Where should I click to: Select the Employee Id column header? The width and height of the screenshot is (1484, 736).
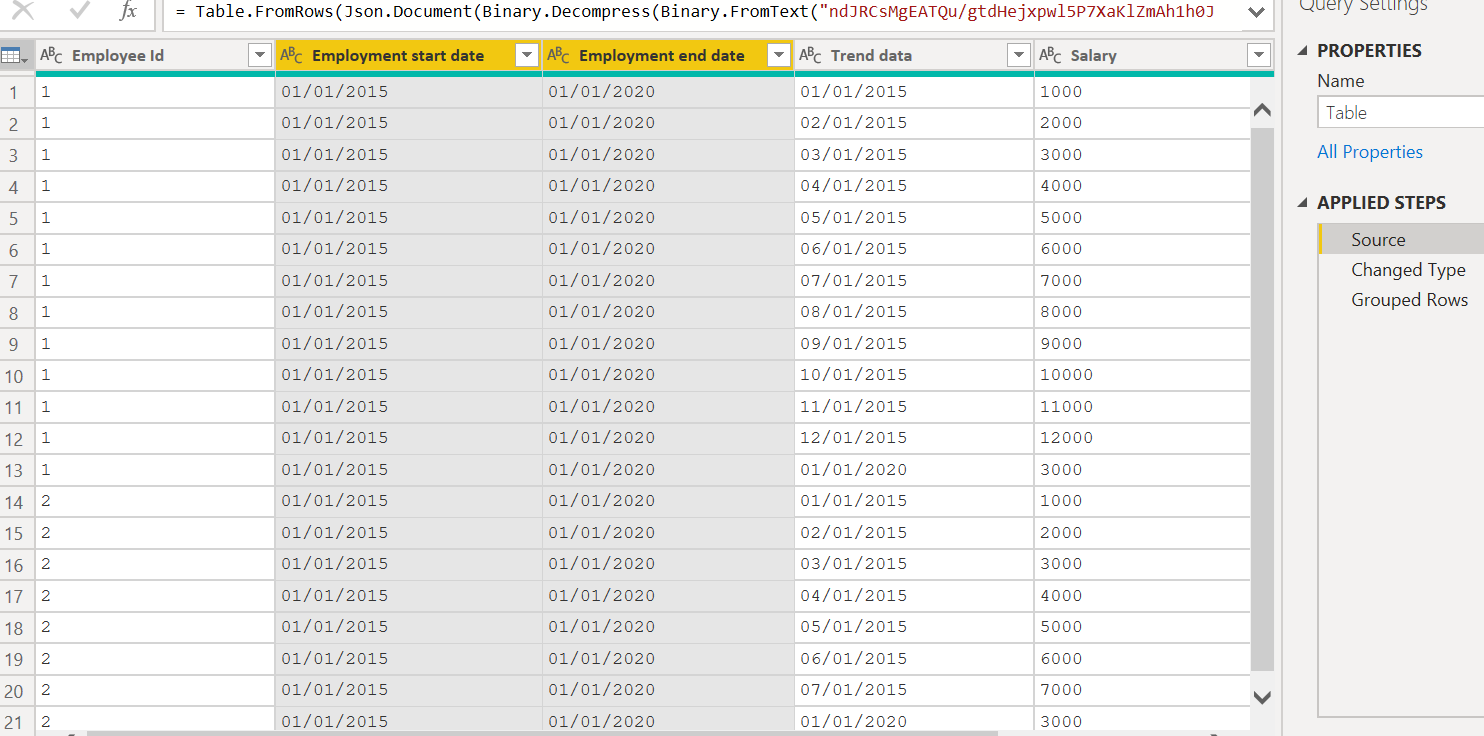155,56
